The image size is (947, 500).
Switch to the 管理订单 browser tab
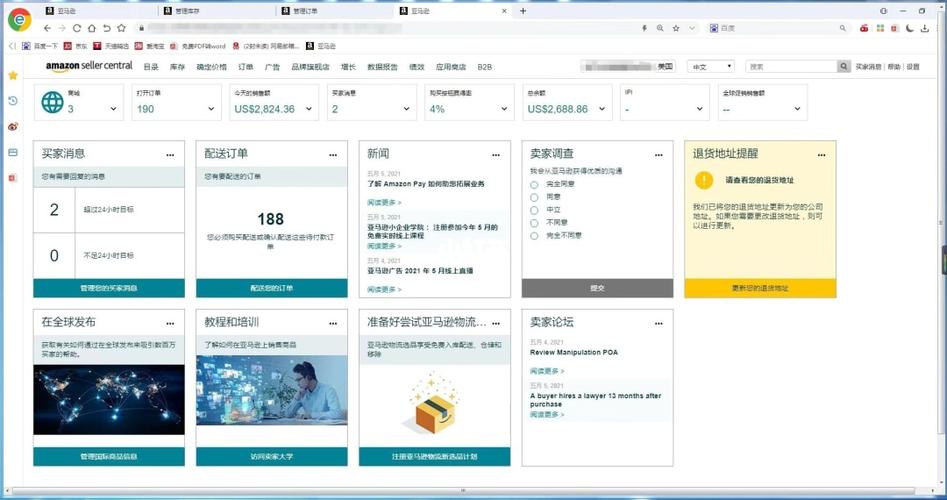click(x=335, y=11)
